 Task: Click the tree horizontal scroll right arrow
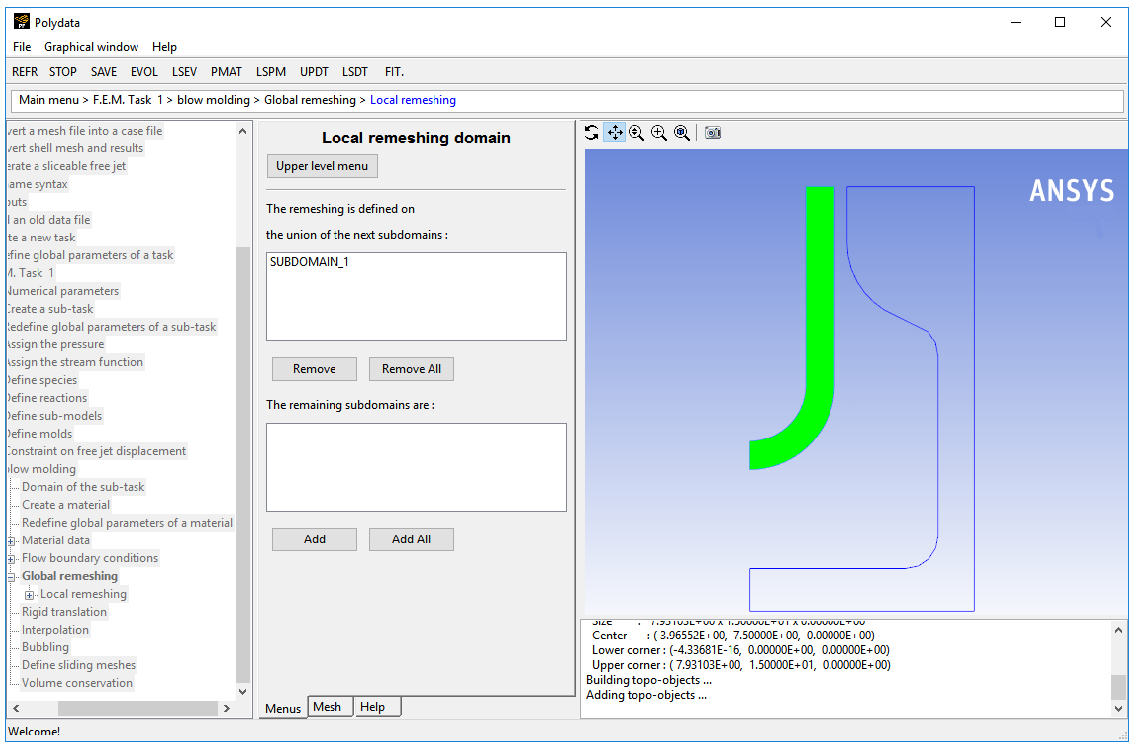pyautogui.click(x=227, y=709)
